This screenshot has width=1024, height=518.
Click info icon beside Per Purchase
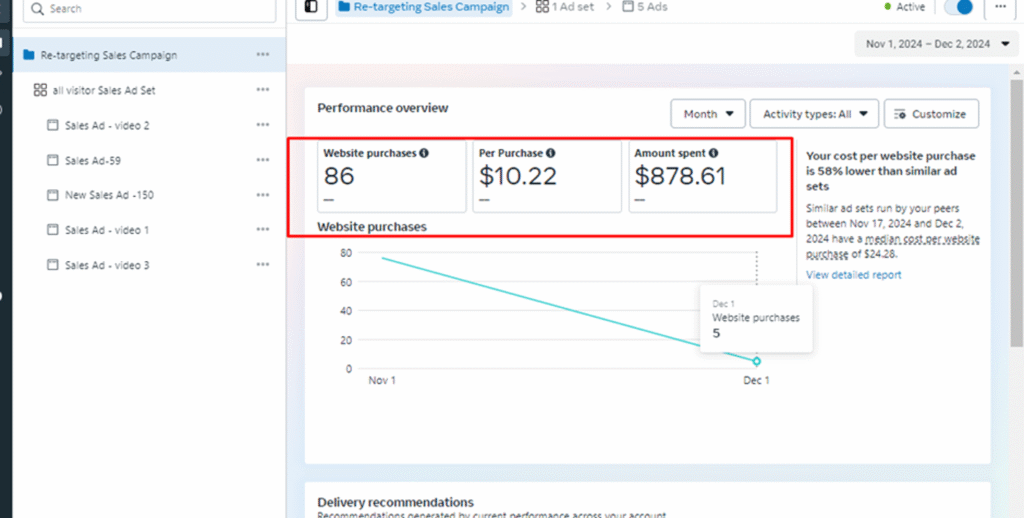tap(551, 154)
